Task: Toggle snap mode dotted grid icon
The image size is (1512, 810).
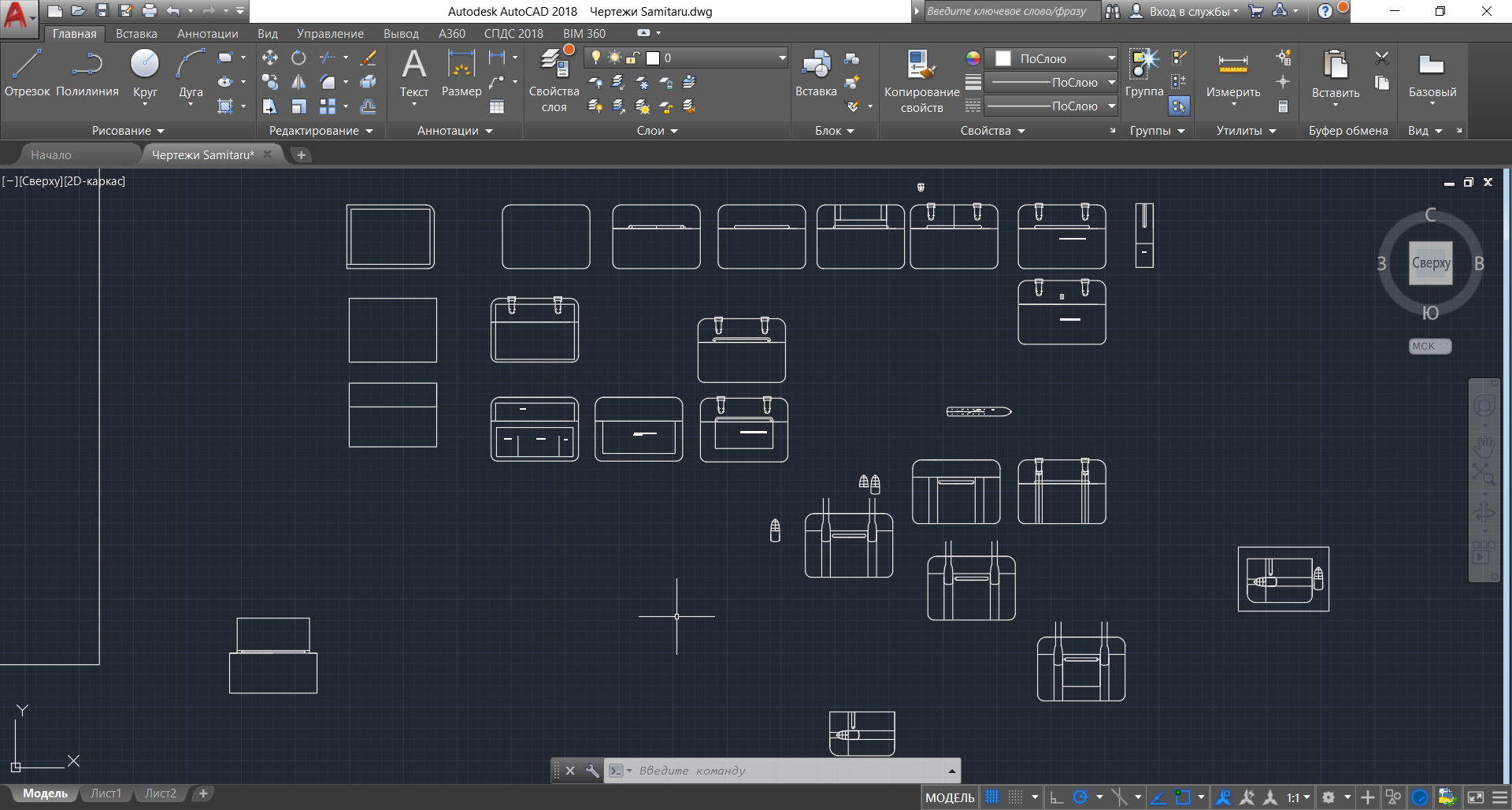Action: tap(1016, 797)
